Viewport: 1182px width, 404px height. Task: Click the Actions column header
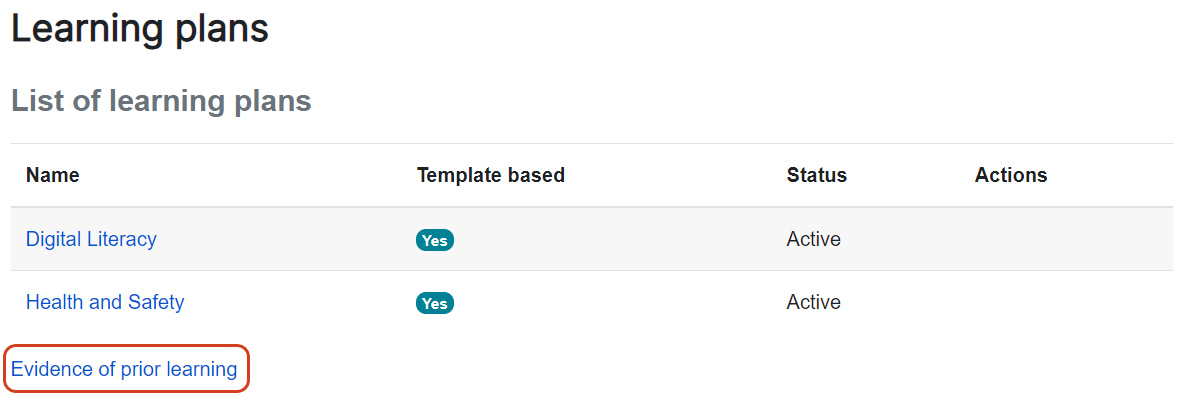click(1010, 175)
